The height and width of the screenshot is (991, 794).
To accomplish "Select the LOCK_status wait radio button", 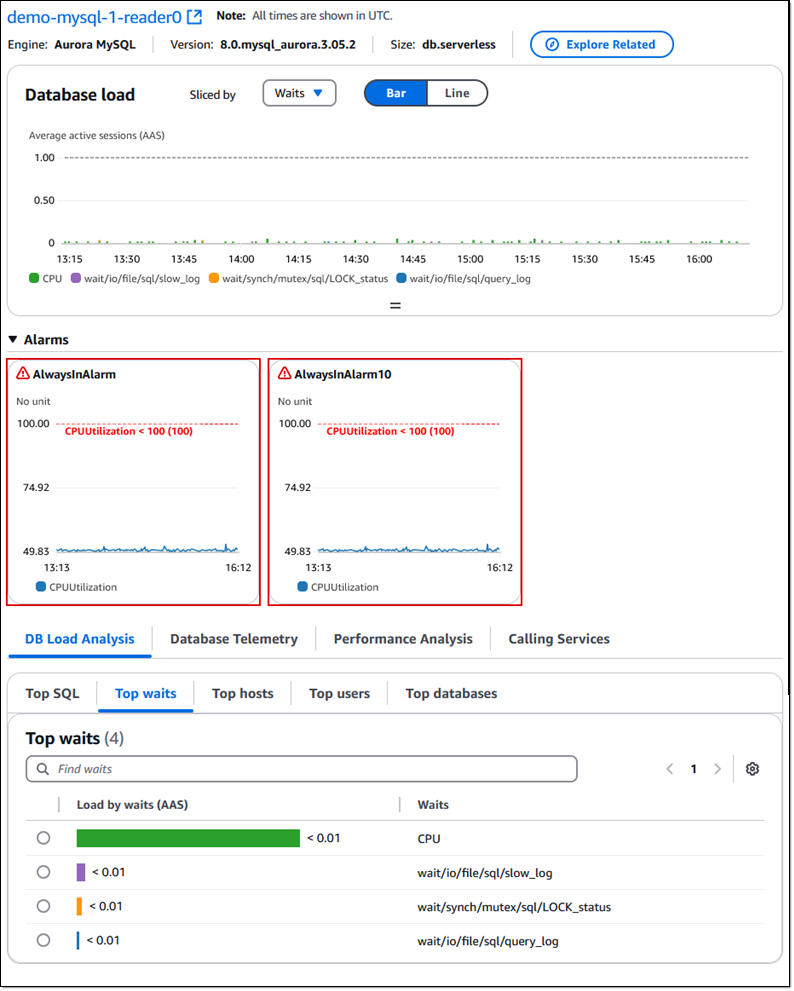I will click(43, 906).
